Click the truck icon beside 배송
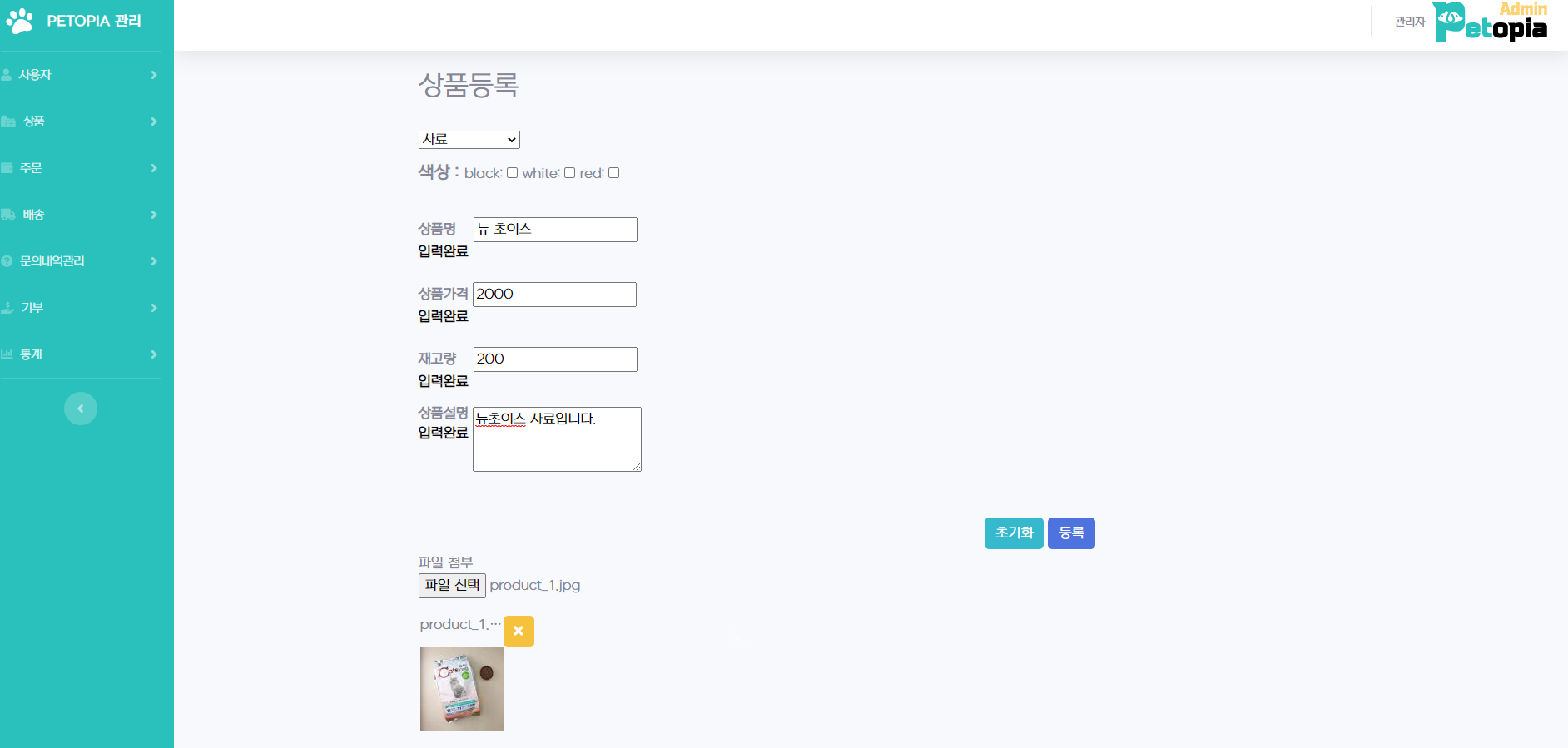 click(8, 215)
